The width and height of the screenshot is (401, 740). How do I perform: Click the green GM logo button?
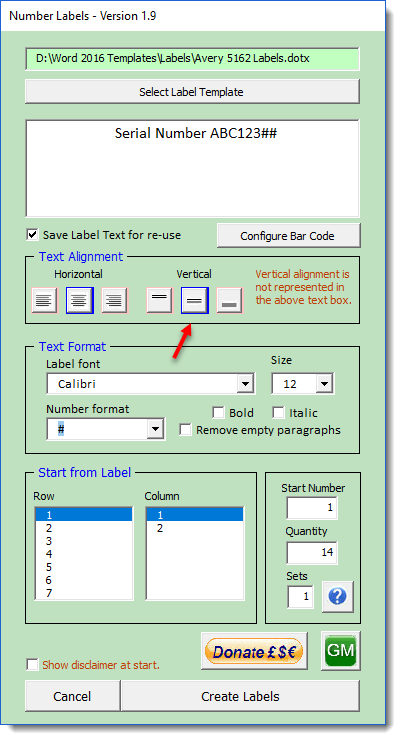coord(341,651)
